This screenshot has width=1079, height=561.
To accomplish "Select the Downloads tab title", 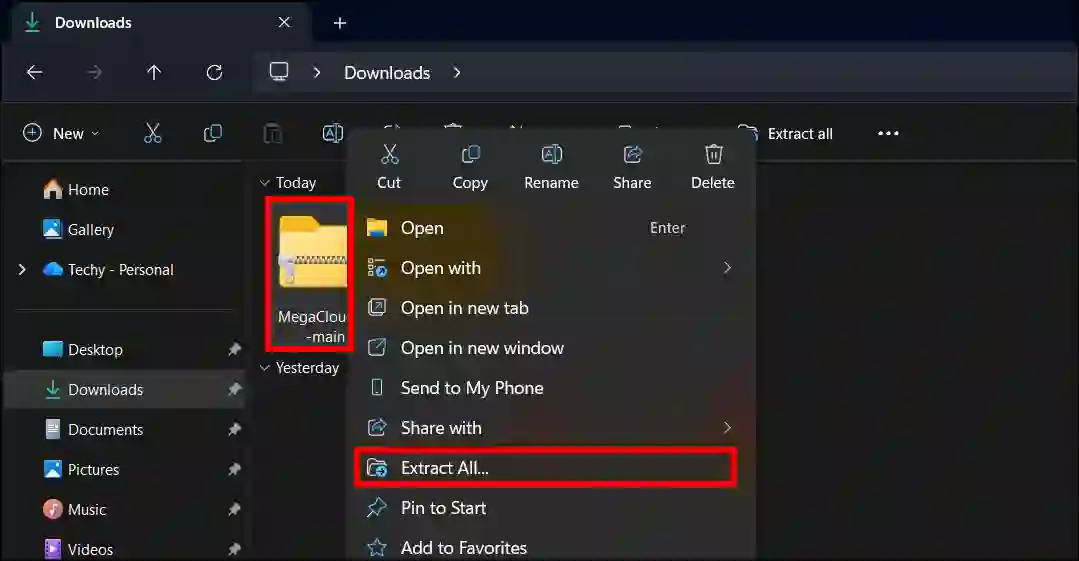I will 93,23.
